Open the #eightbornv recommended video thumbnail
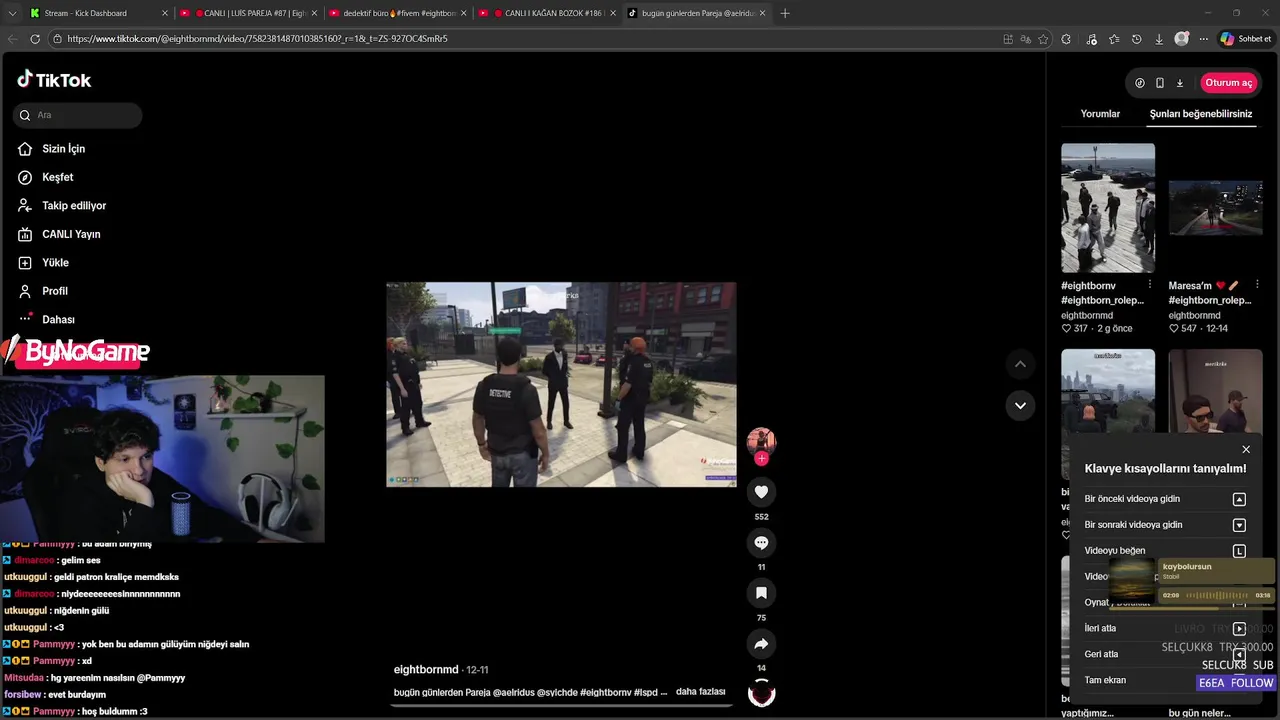1280x720 pixels. point(1108,208)
